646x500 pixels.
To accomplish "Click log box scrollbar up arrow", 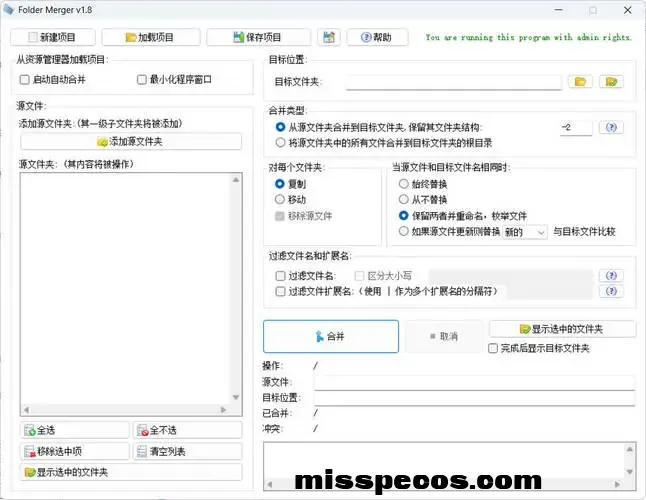I will (x=630, y=449).
